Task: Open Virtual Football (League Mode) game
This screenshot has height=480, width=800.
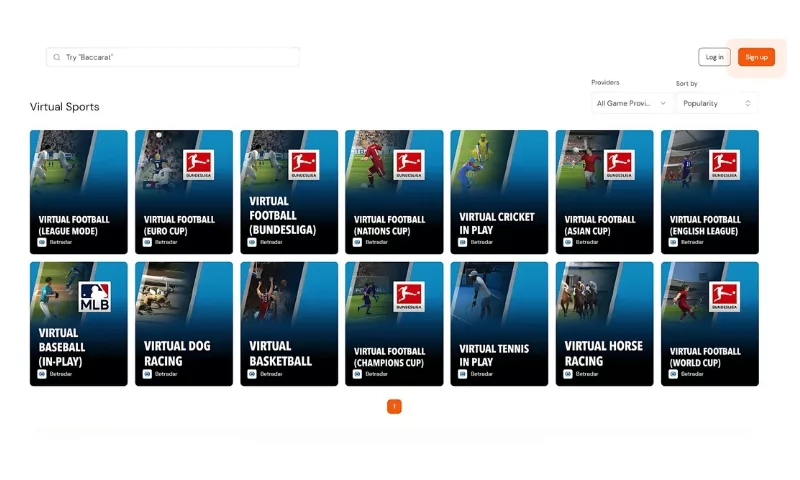Action: click(x=79, y=192)
